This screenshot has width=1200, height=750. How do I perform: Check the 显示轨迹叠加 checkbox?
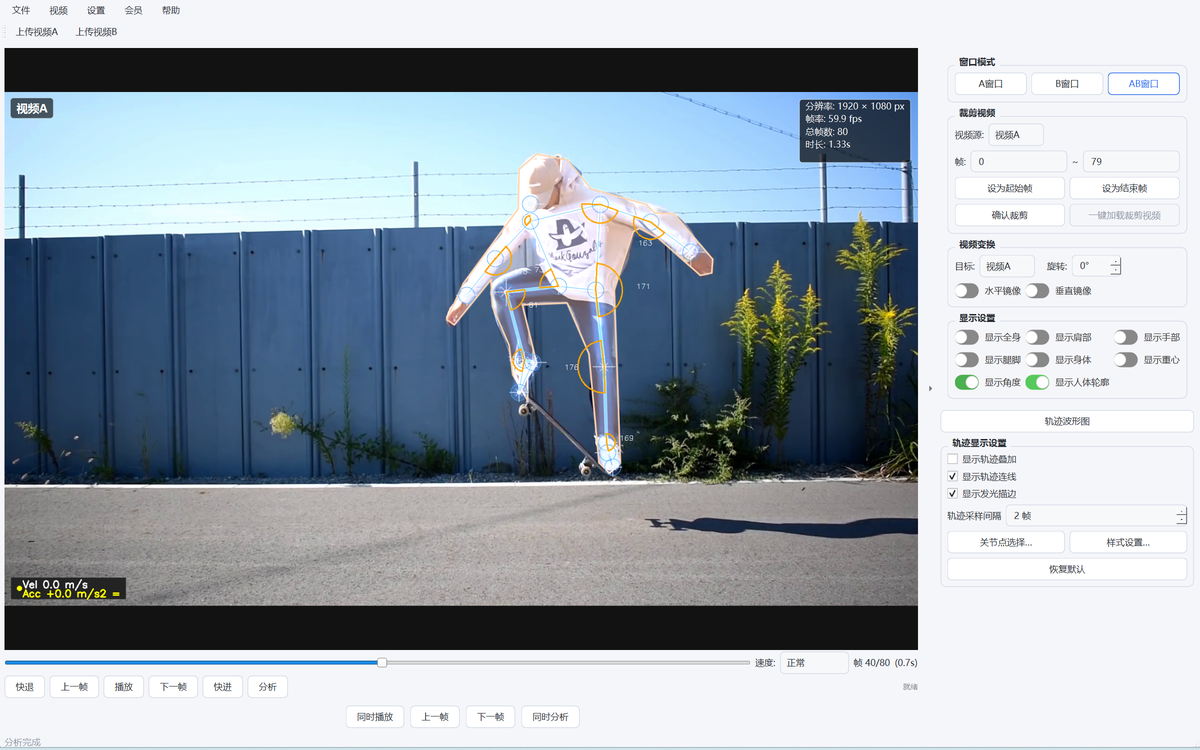point(953,459)
